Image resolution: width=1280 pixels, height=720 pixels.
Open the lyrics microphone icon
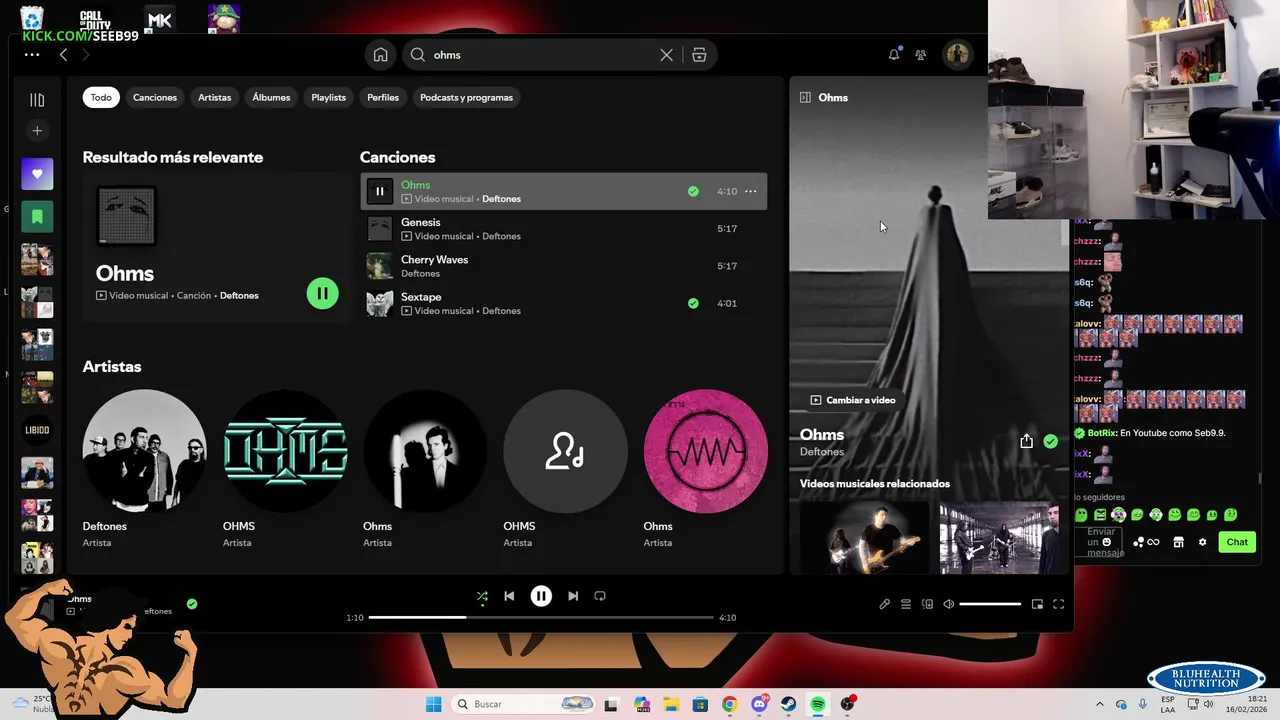884,604
